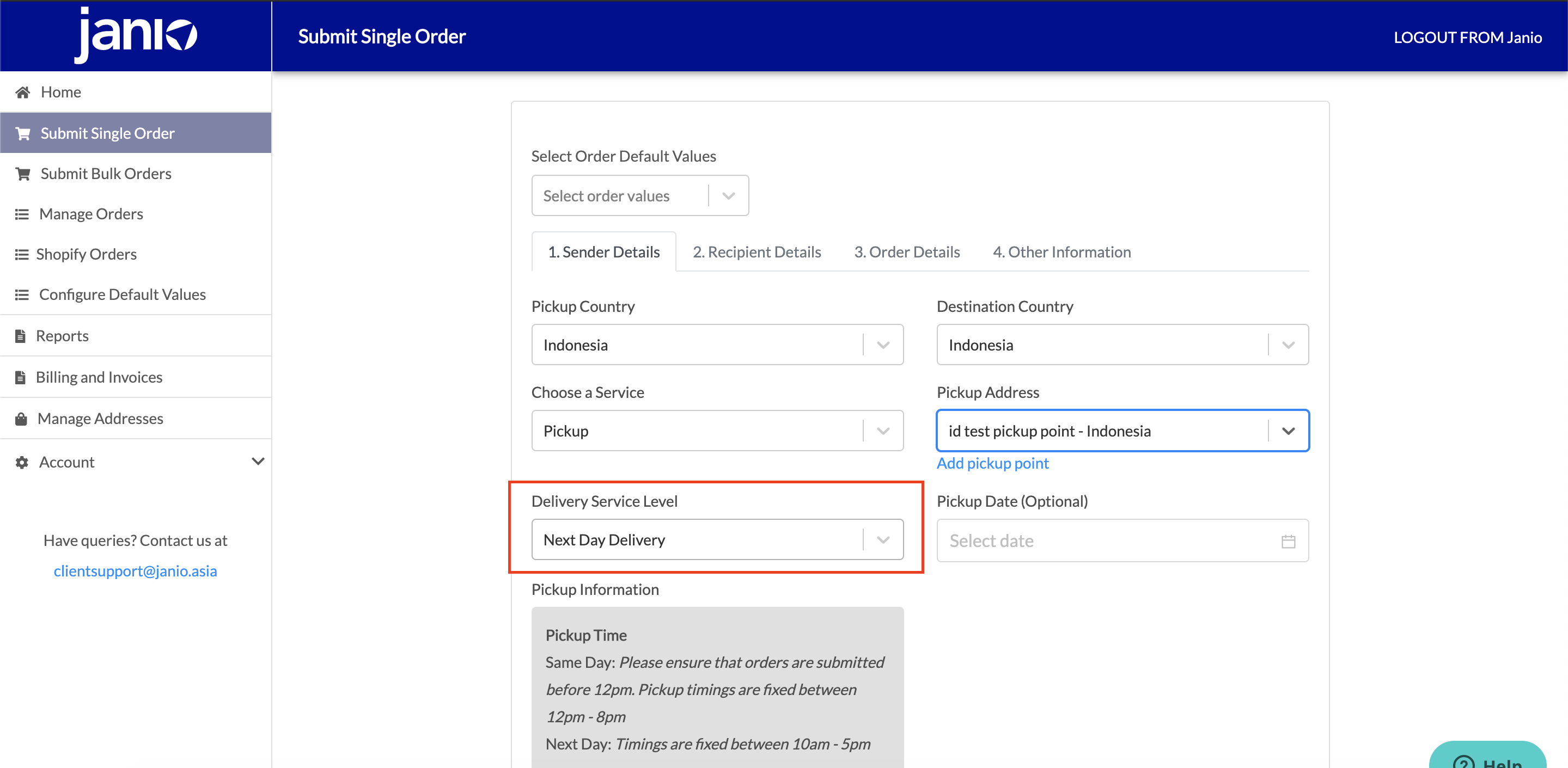Click the Pickup Address chevron arrow
This screenshot has width=1568, height=768.
point(1288,431)
